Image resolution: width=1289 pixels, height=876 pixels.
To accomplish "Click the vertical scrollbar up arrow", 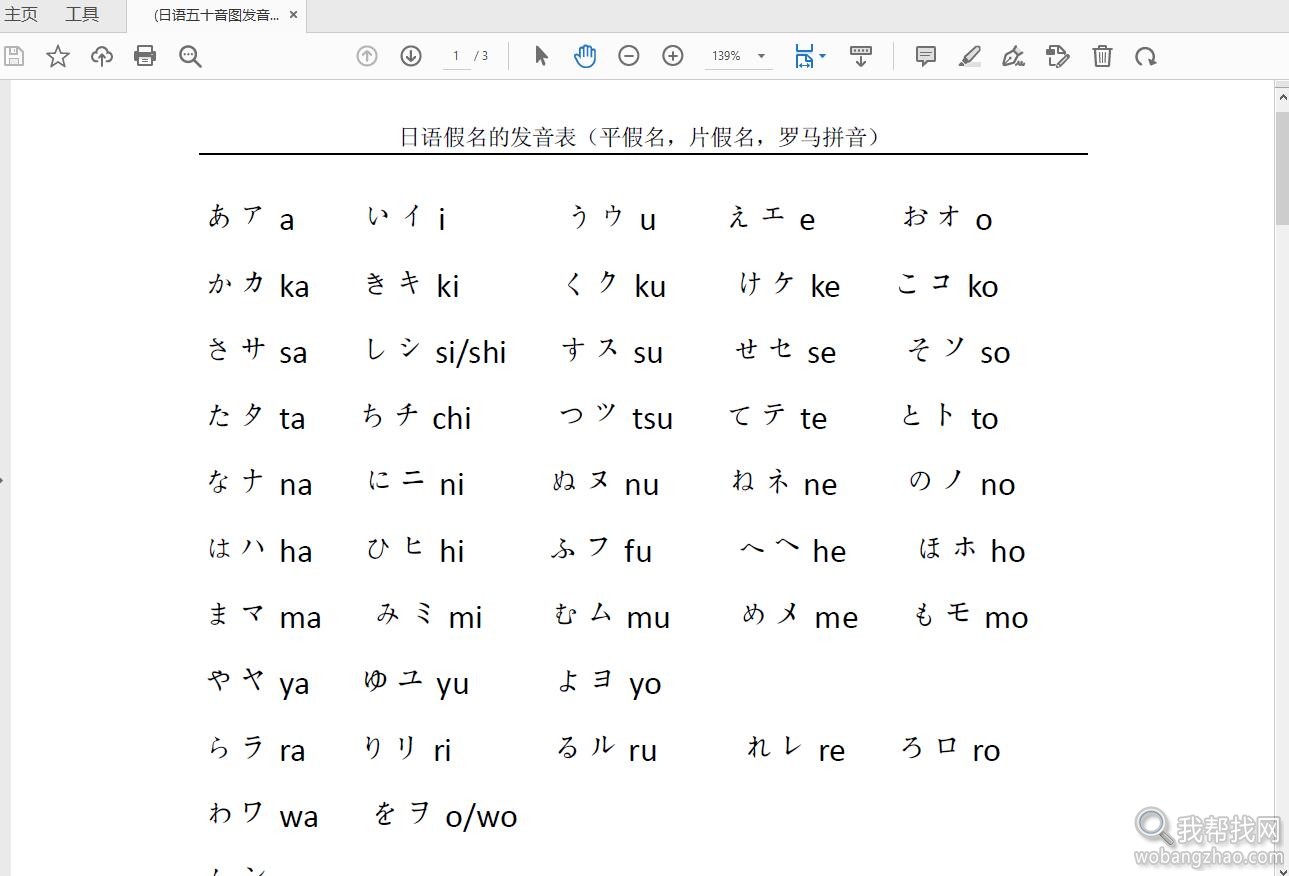I will click(x=1282, y=97).
